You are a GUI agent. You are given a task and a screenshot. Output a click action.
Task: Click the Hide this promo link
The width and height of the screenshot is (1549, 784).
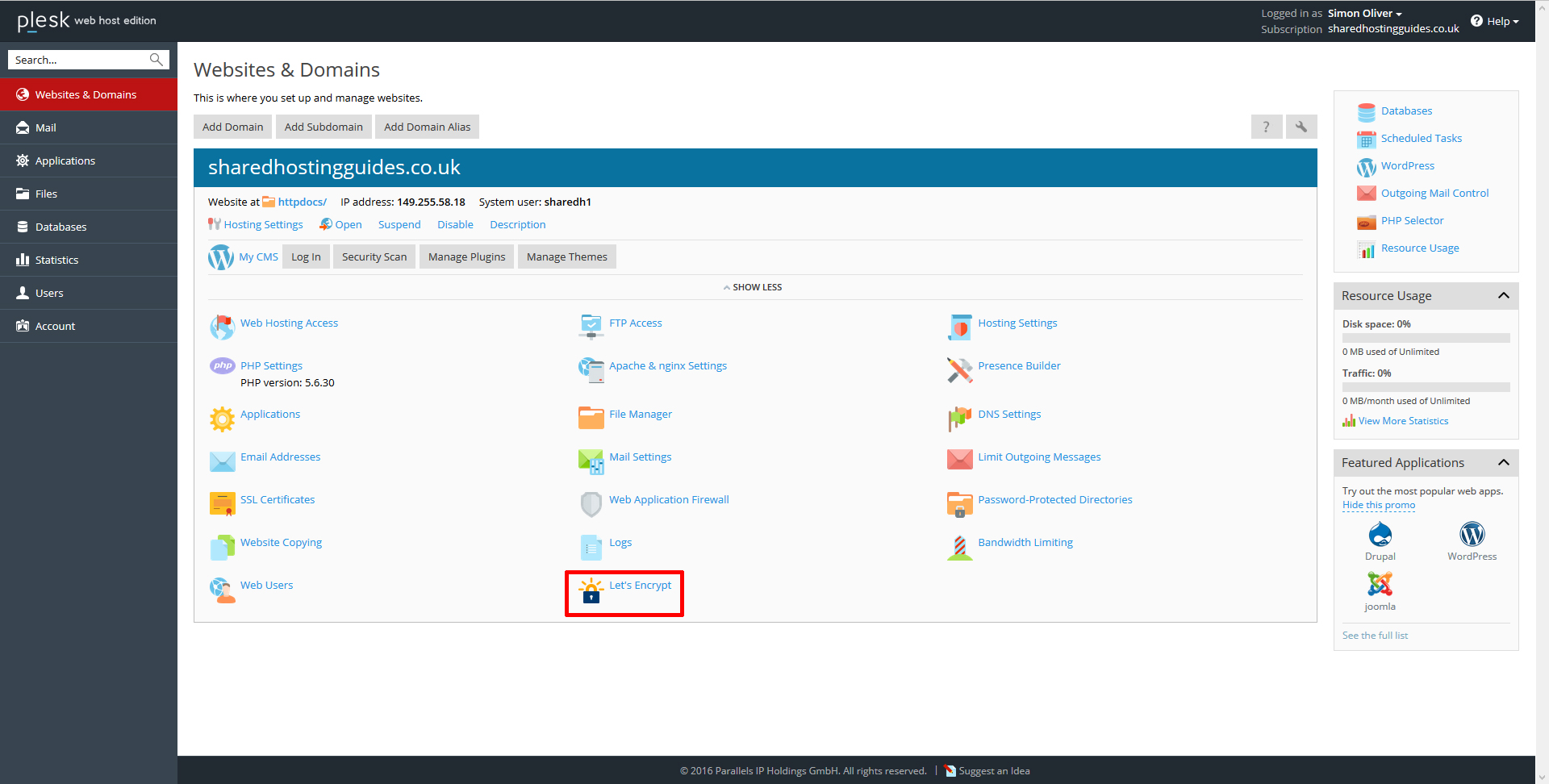[1378, 505]
